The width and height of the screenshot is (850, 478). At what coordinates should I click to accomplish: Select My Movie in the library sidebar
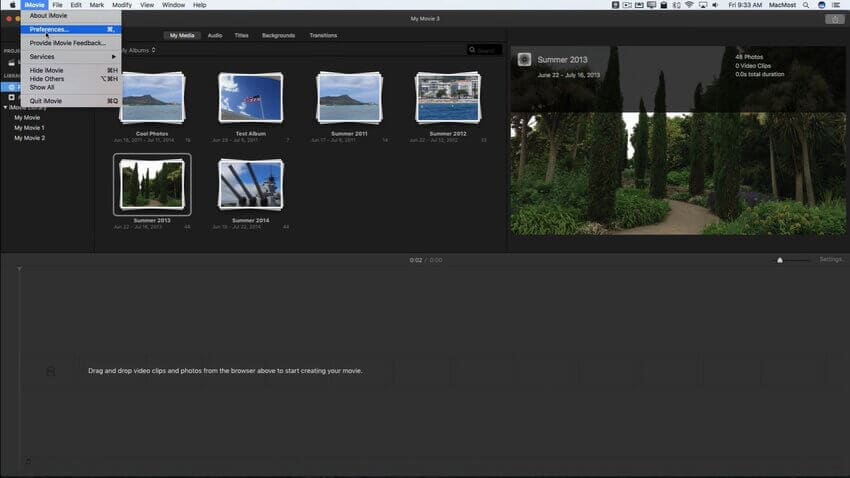click(27, 118)
